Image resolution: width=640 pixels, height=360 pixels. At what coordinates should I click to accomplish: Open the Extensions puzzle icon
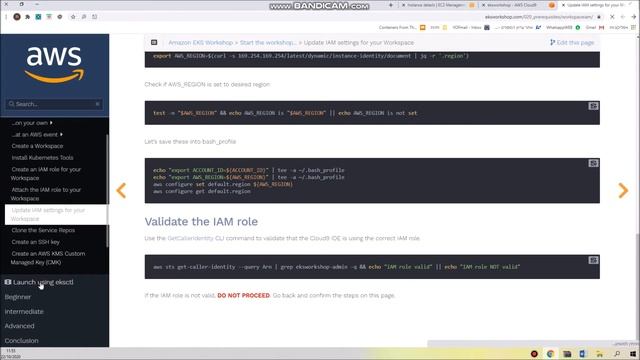(x=27, y=17)
